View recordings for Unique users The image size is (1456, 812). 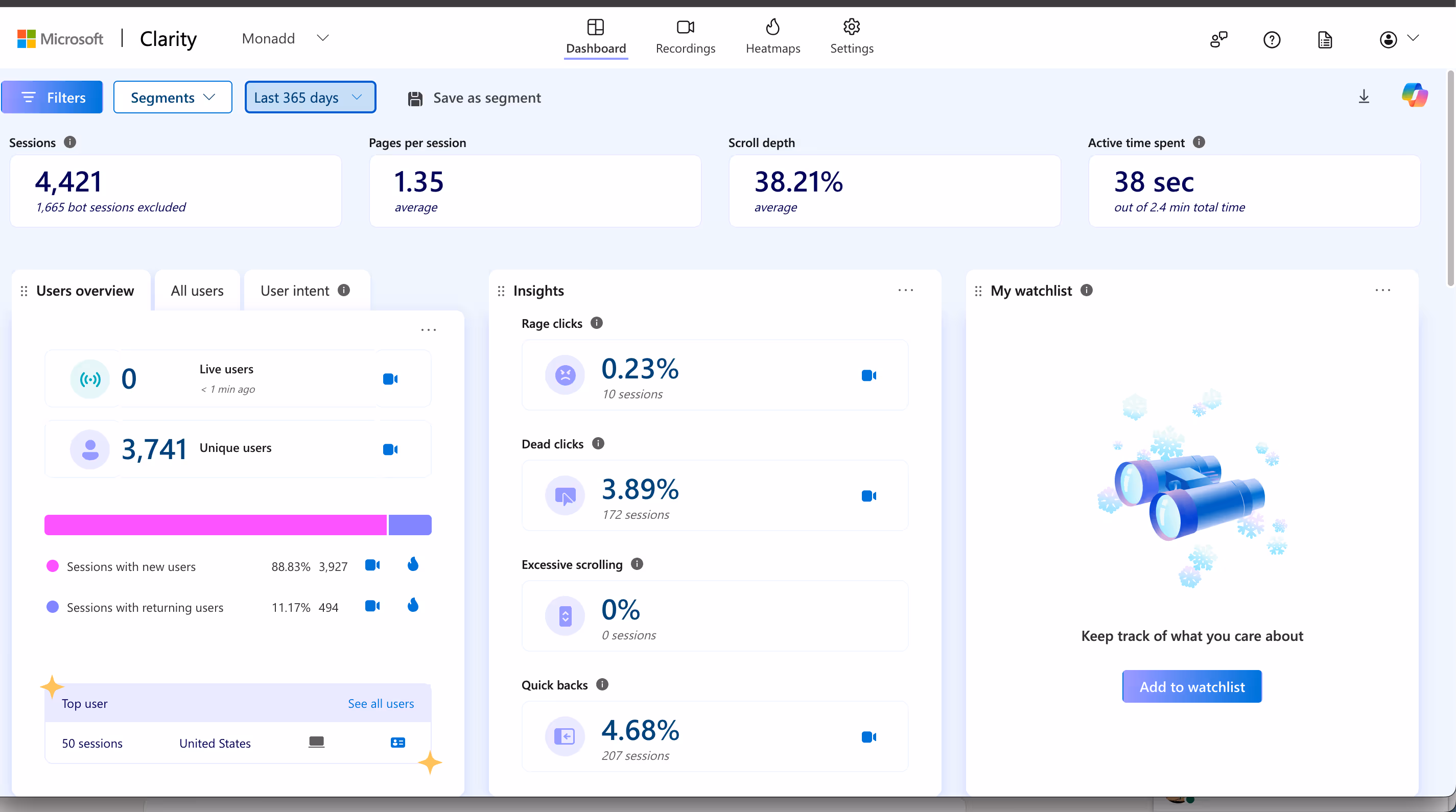[390, 450]
